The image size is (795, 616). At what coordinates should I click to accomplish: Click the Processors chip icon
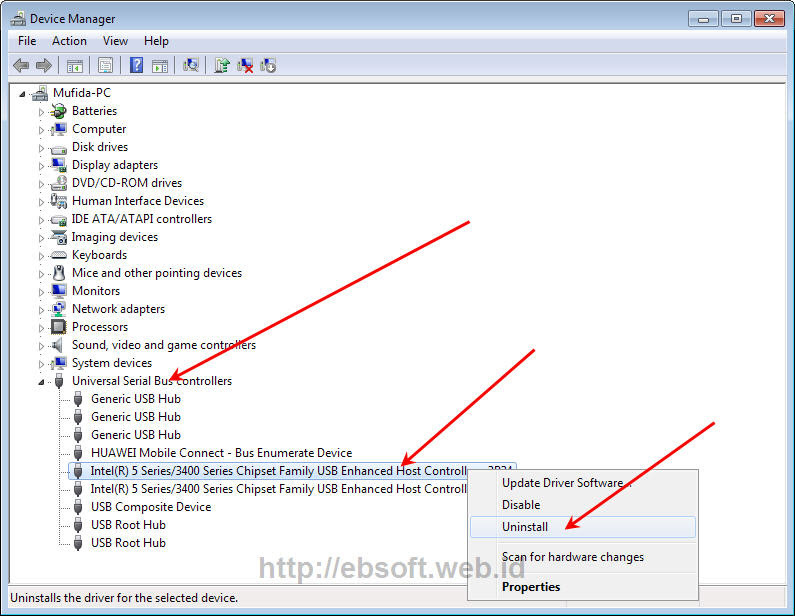pos(59,327)
